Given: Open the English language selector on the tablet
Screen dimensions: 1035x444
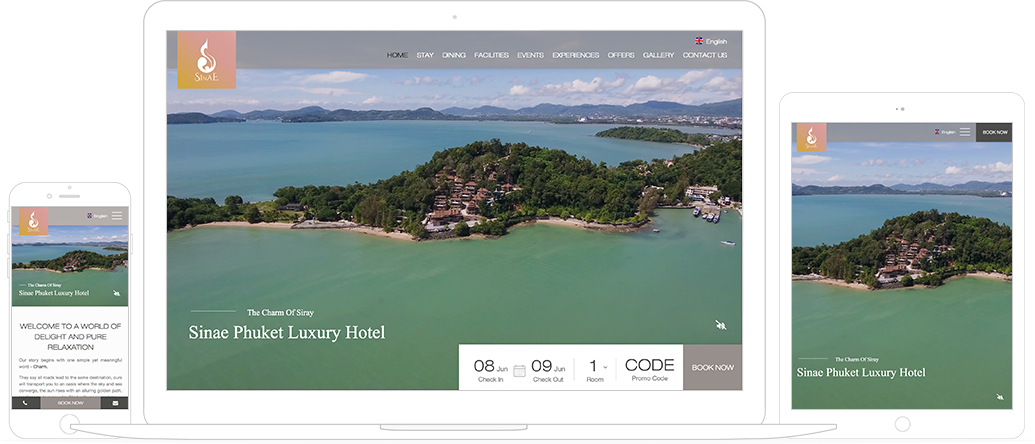Looking at the screenshot, I should pyautogui.click(x=945, y=132).
